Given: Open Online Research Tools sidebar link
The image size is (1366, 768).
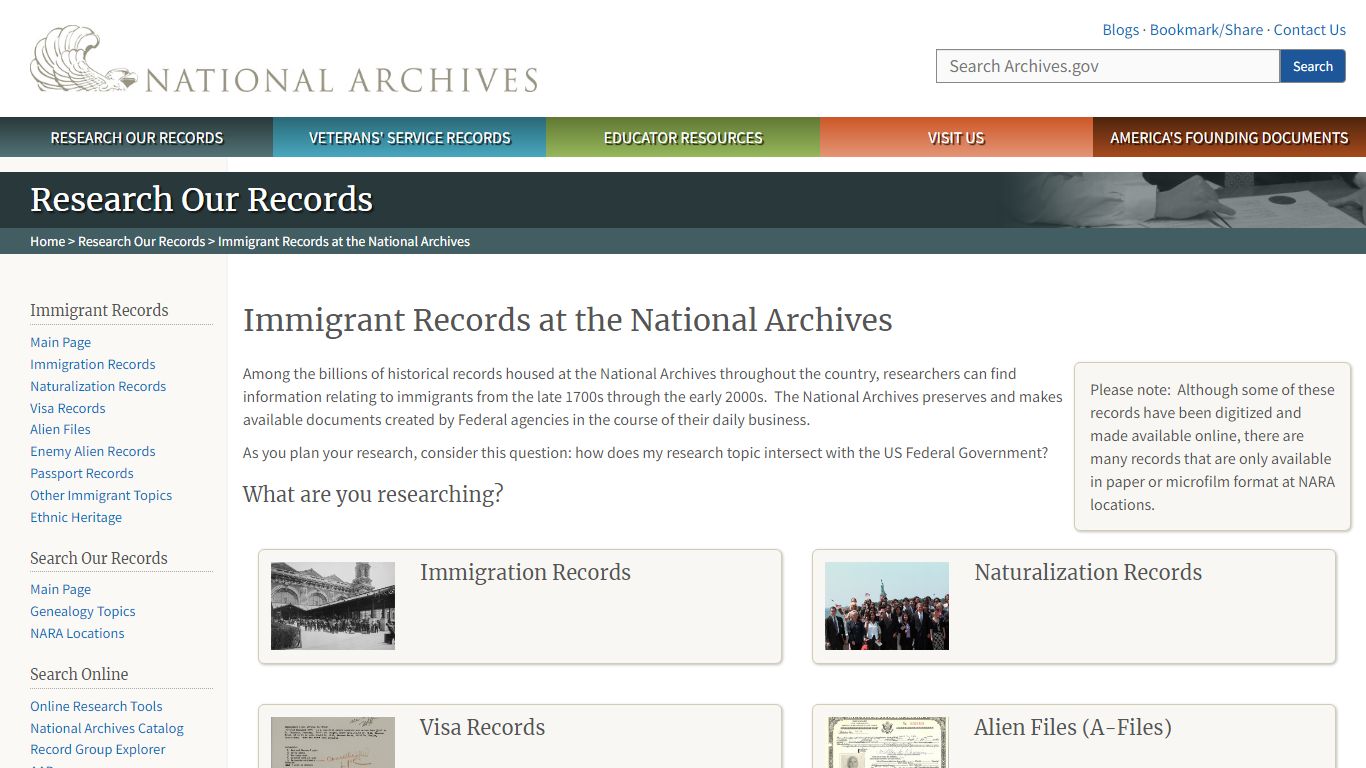Looking at the screenshot, I should 96,706.
